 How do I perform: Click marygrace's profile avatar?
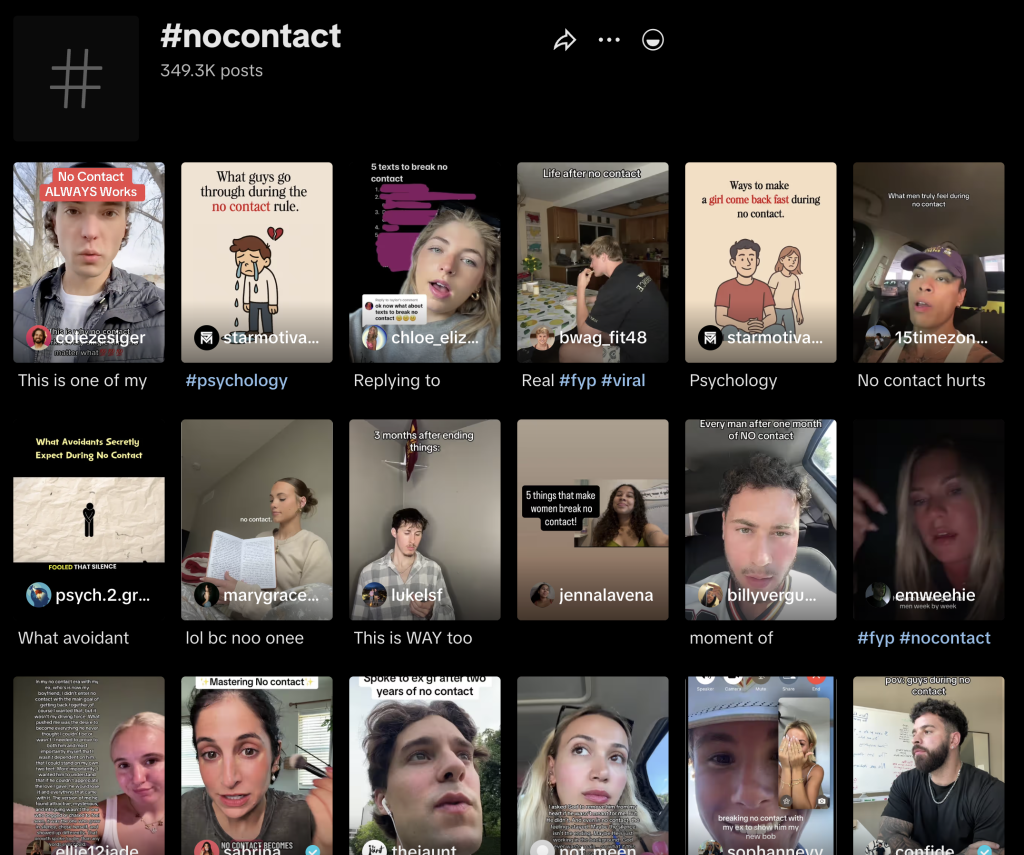pos(207,595)
